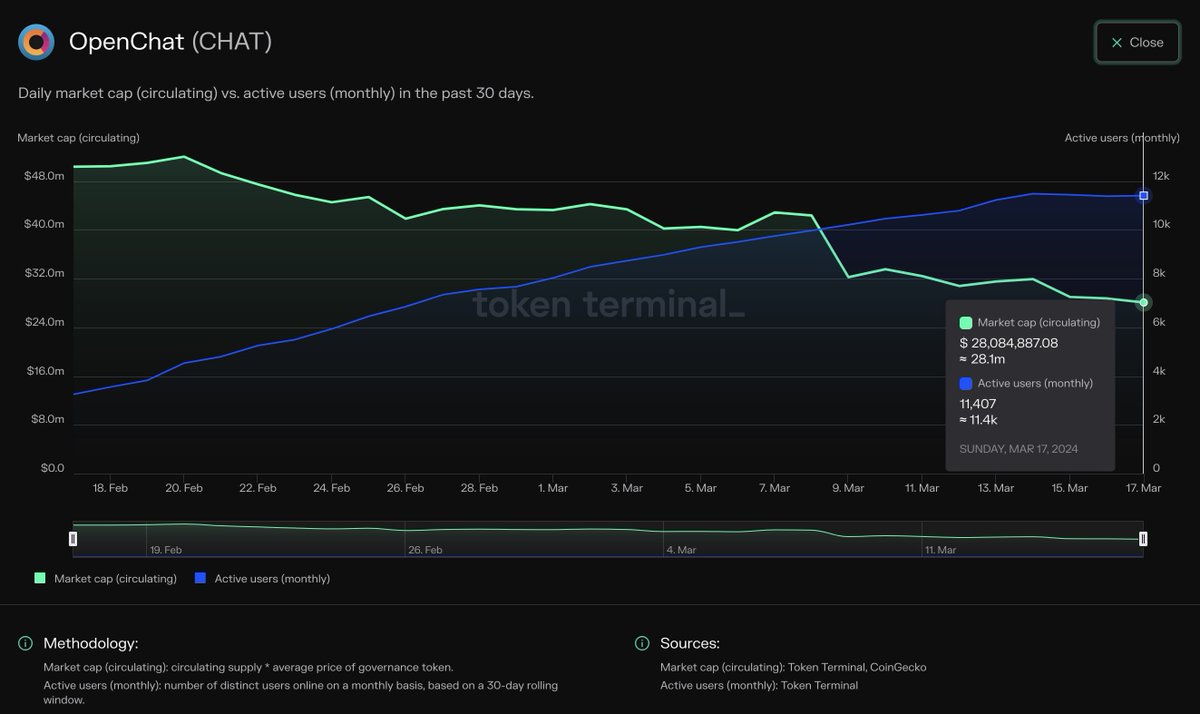The height and width of the screenshot is (714, 1200).
Task: Click the 24. Feb x-axis label
Action: pos(332,488)
